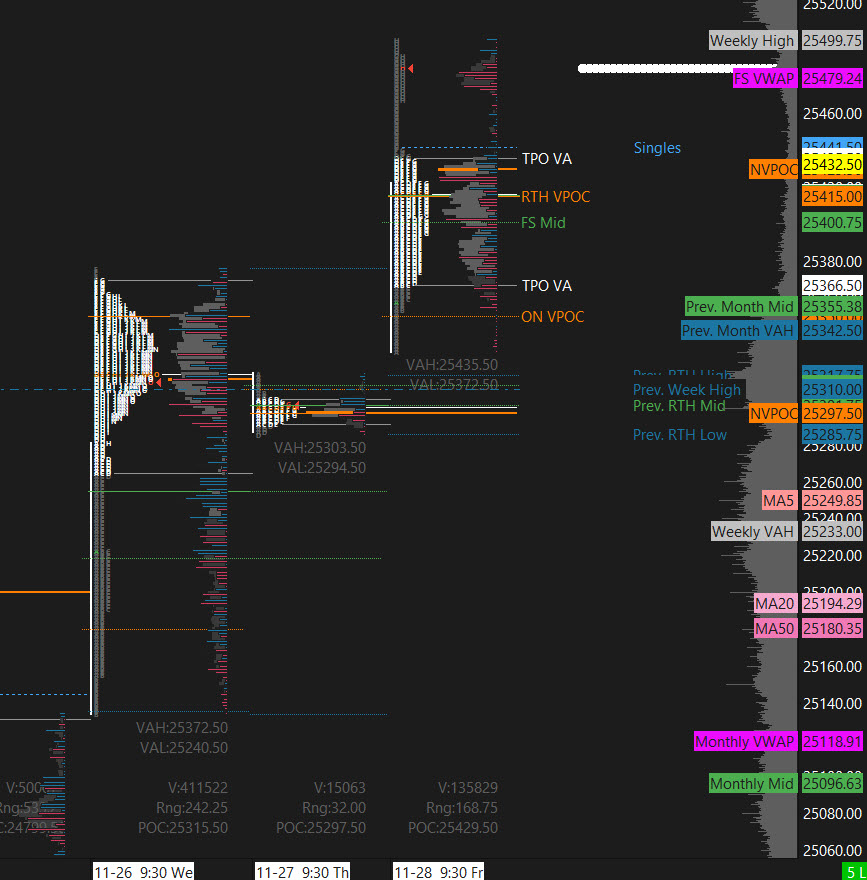Click the orange RTH VPOC text label

click(556, 197)
